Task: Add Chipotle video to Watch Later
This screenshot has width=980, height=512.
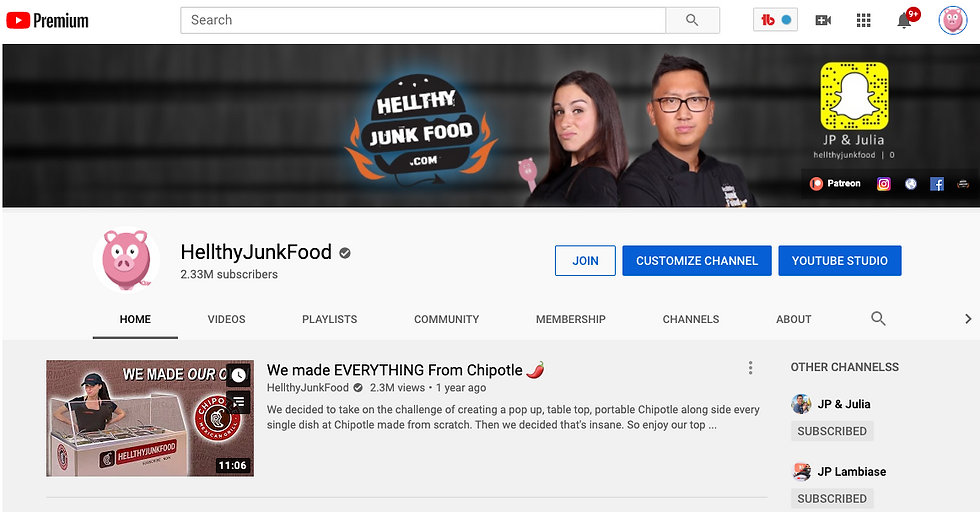Action: (x=238, y=375)
